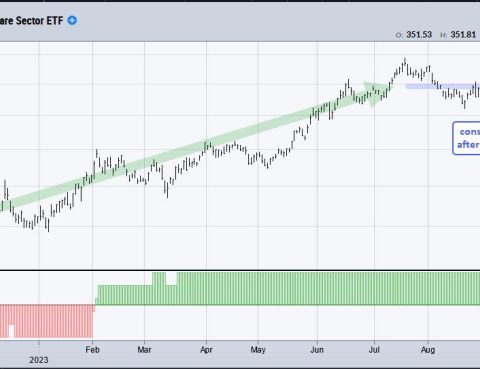
Task: Click the white gap in the red histogram
Action: [11, 331]
